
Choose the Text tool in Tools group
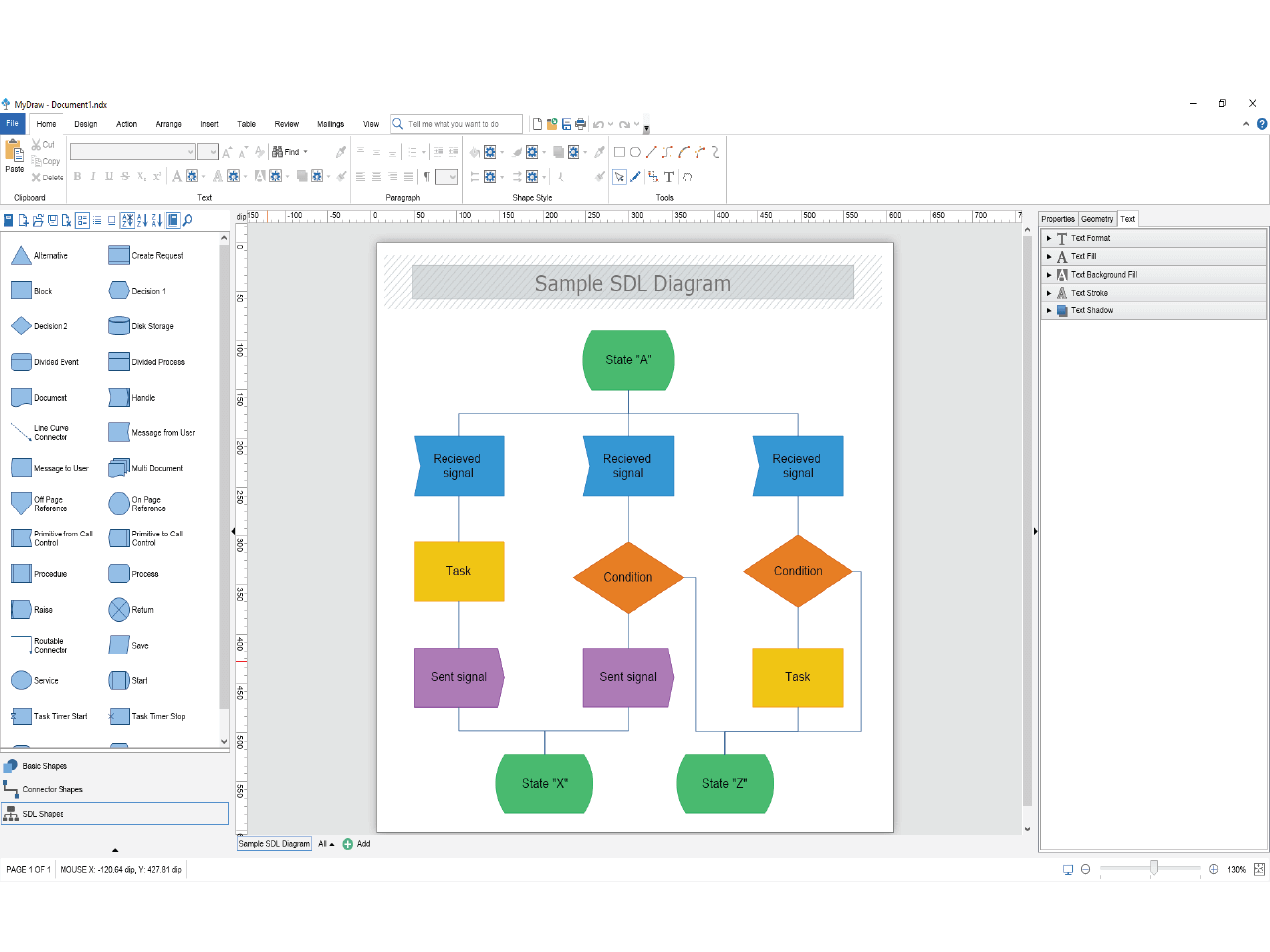669,177
